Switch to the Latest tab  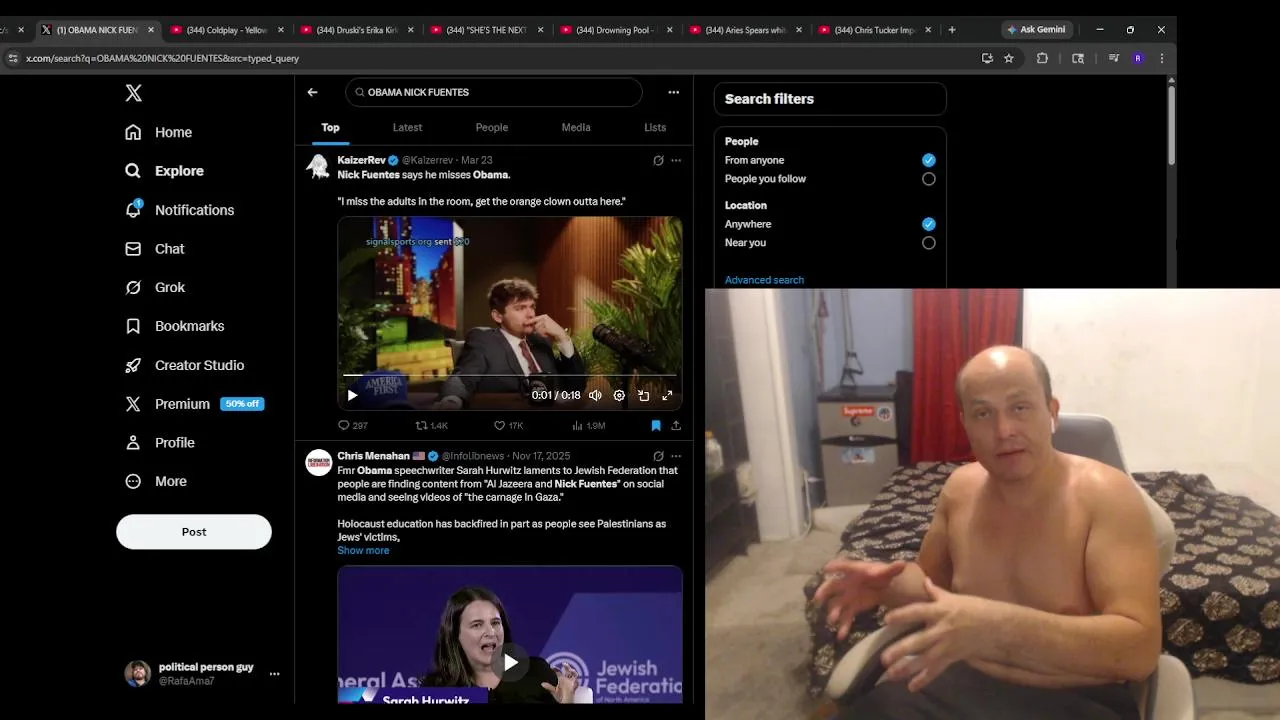click(407, 128)
